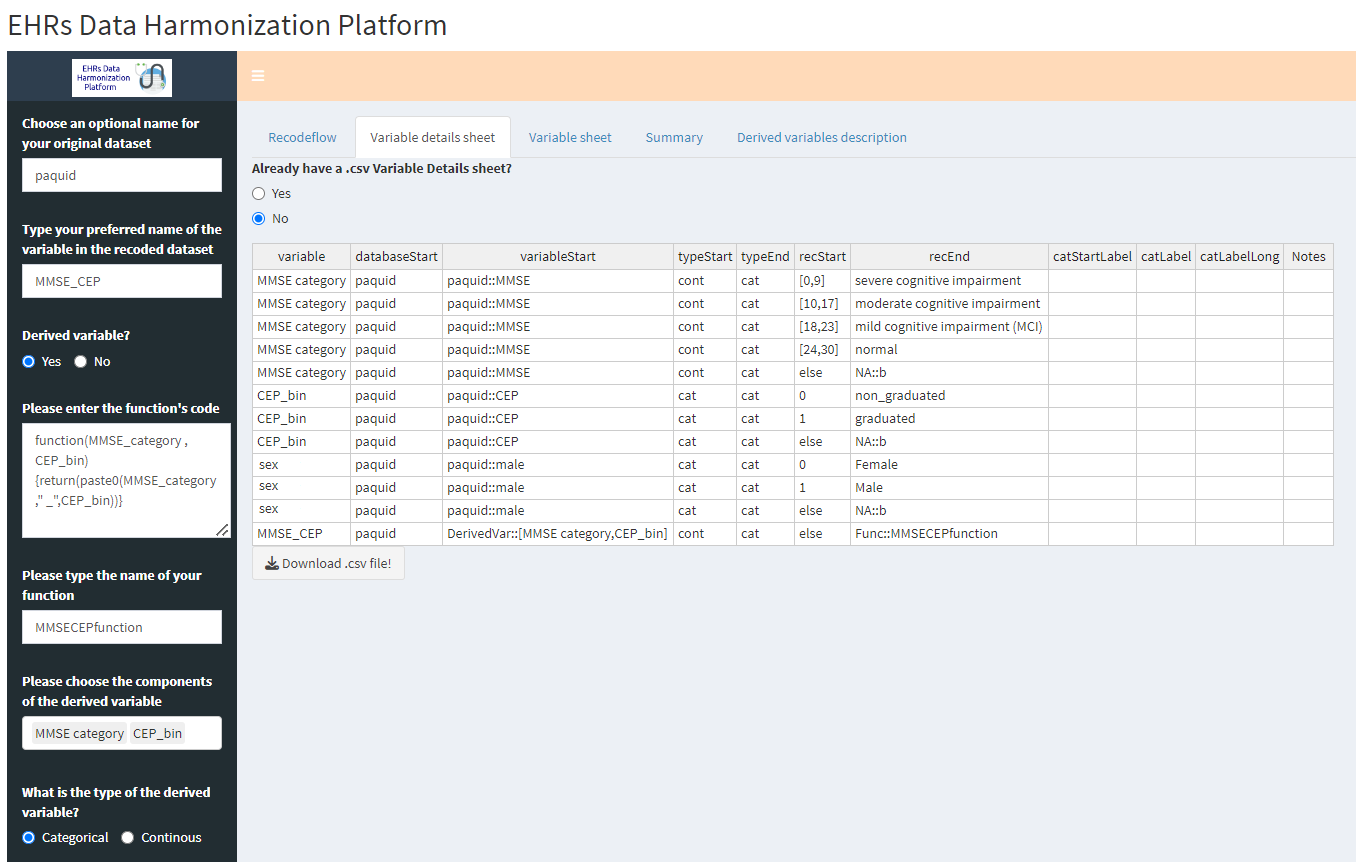This screenshot has width=1356, height=862.
Task: Select the CEP_bin component tag
Action: coord(158,733)
